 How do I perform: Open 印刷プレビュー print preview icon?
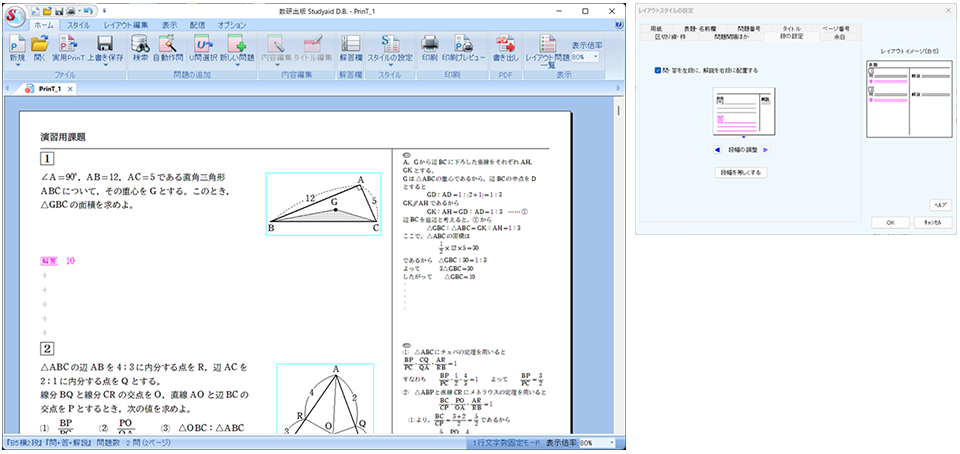point(463,44)
